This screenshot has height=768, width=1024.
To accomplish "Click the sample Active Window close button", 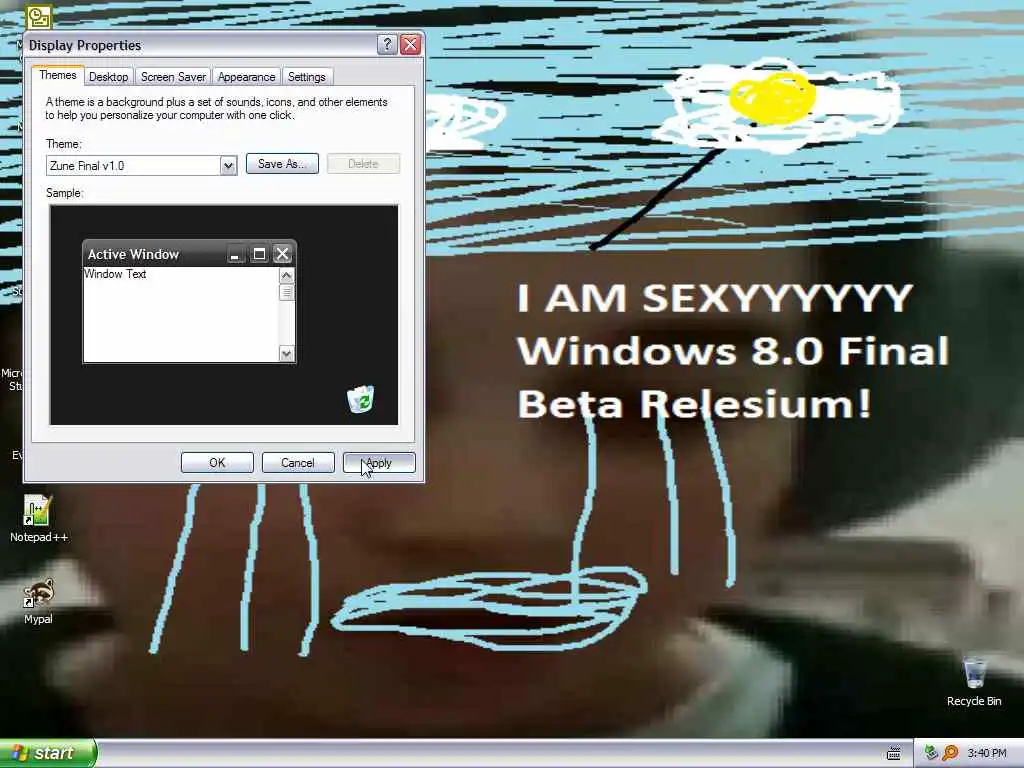I will click(x=282, y=254).
